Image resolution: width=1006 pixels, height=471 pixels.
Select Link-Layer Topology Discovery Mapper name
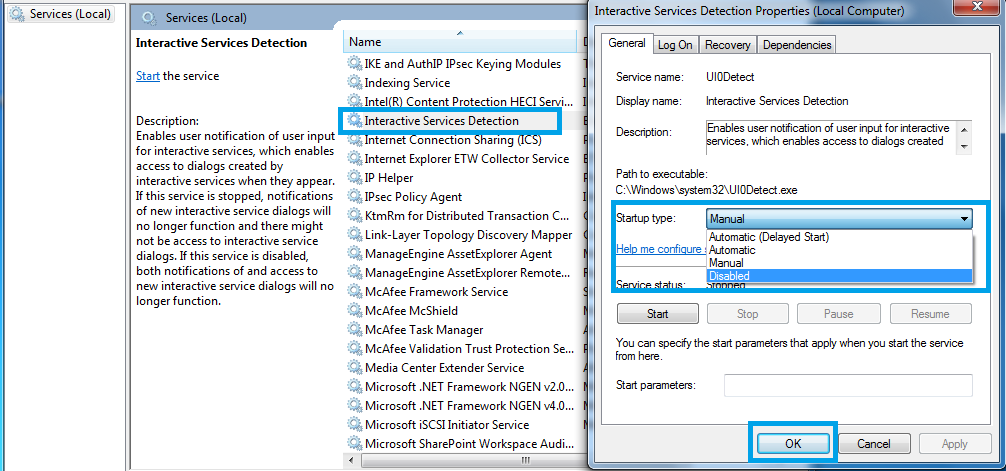pos(468,235)
